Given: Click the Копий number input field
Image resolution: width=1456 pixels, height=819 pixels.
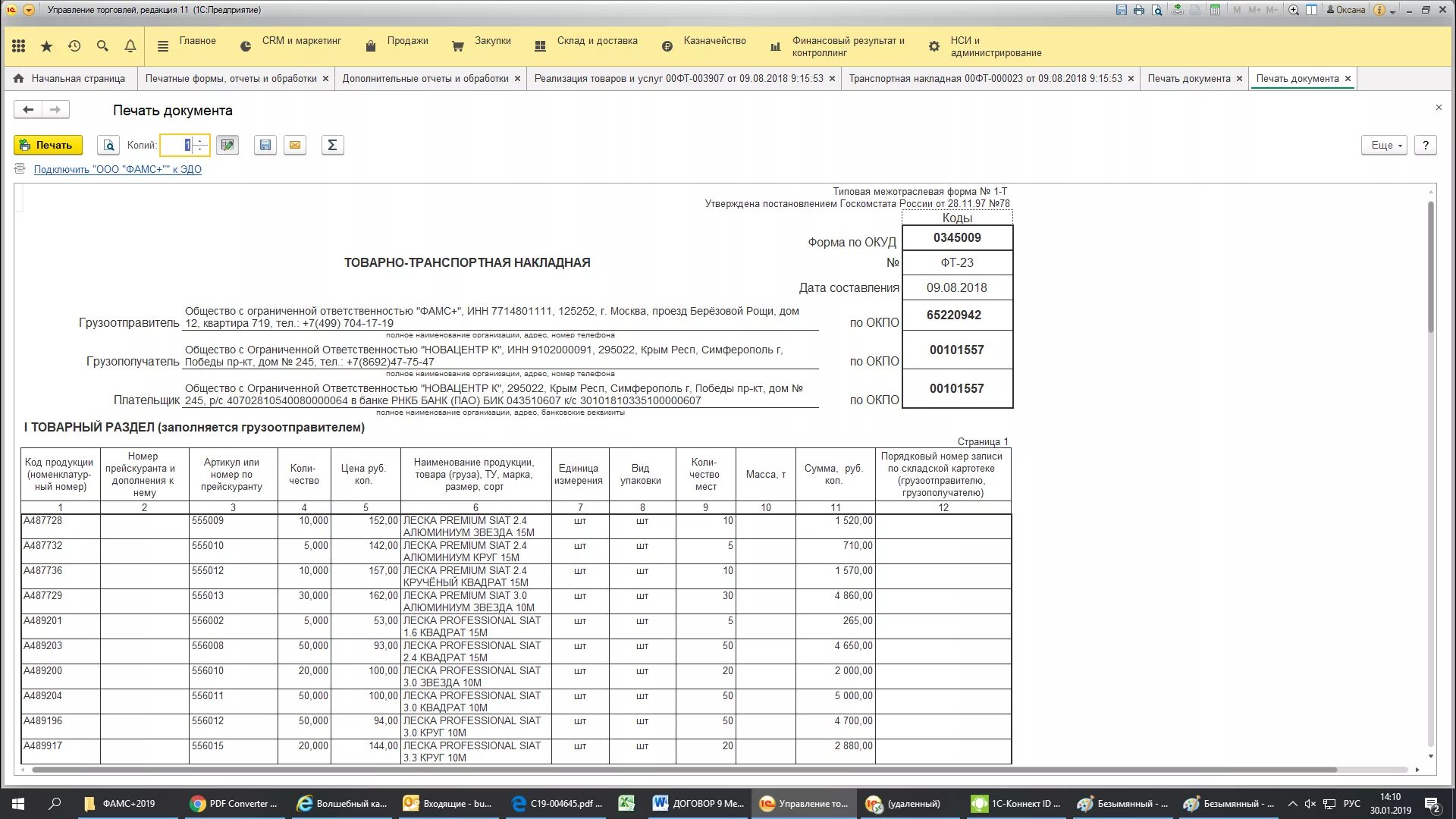Looking at the screenshot, I should click(176, 145).
